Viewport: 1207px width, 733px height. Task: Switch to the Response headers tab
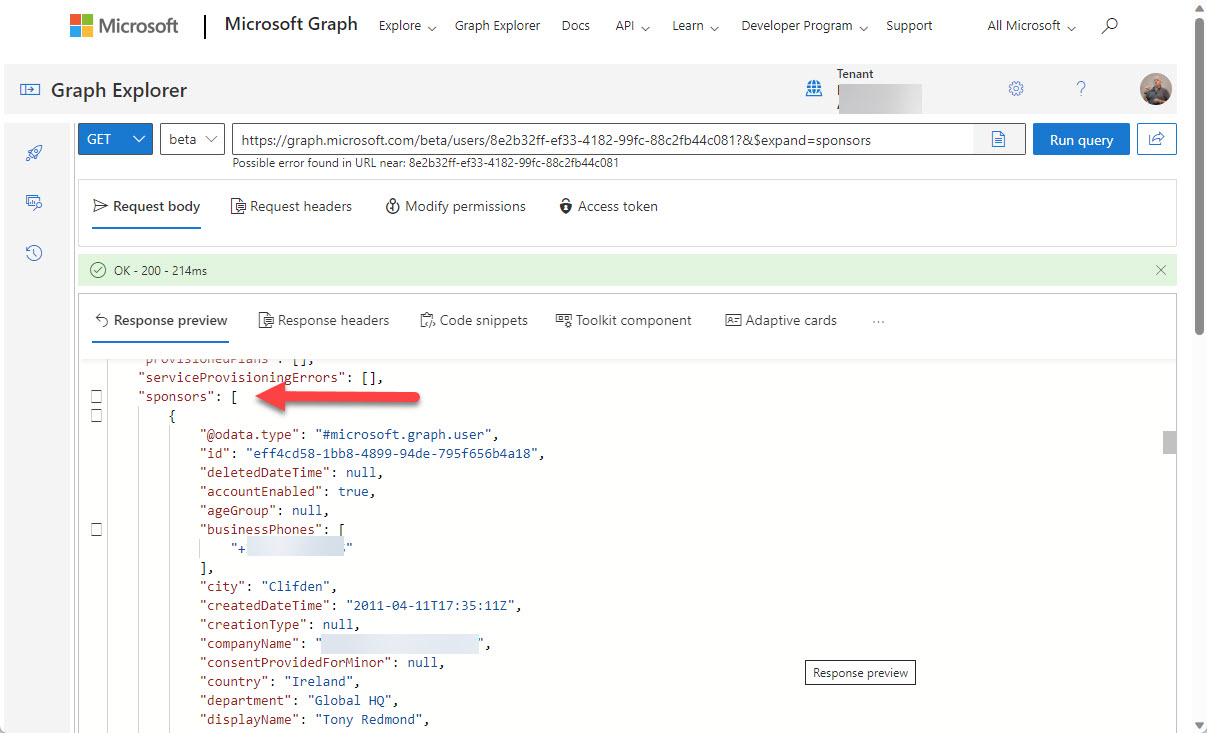[x=324, y=320]
